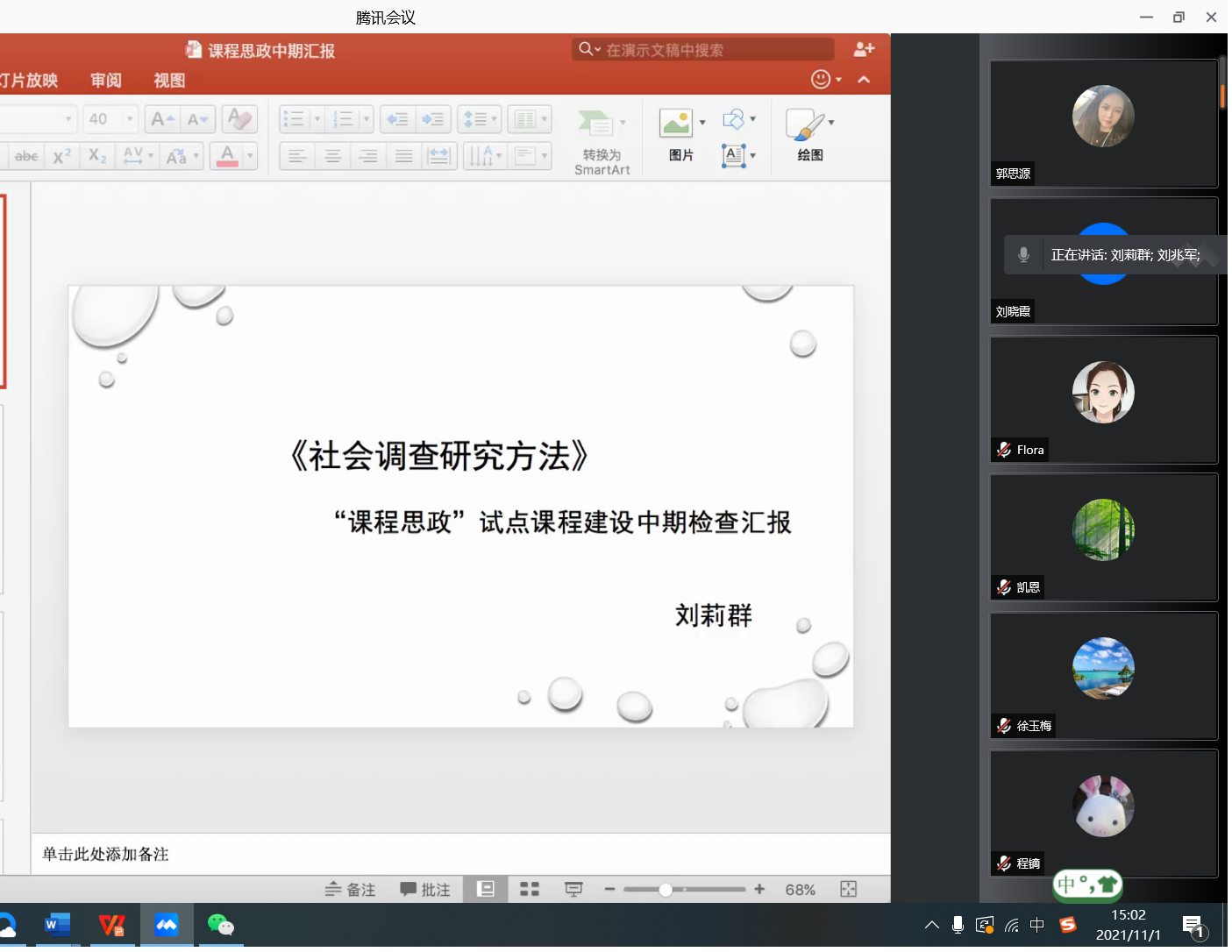Screen dimensions: 1232x952
Task: Switch to slide sorter grid view
Action: click(529, 889)
